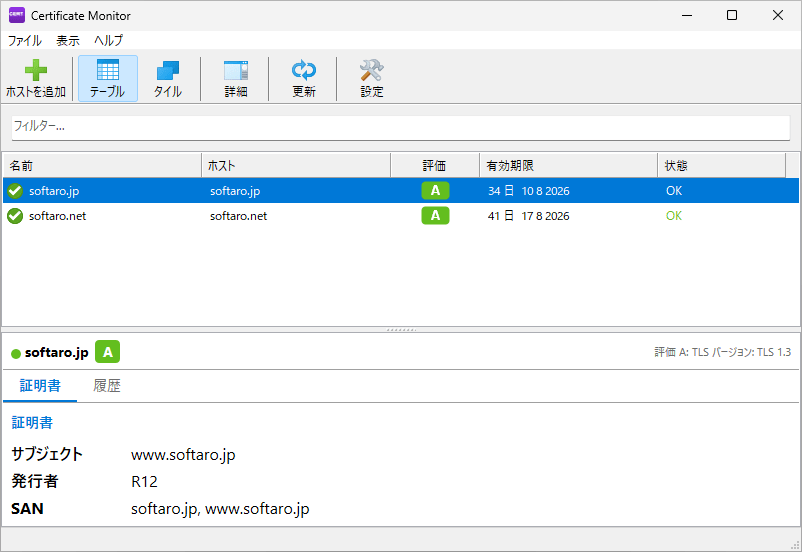802x552 pixels.
Task: Open 設定 (Settings) from the toolbar
Action: (372, 78)
